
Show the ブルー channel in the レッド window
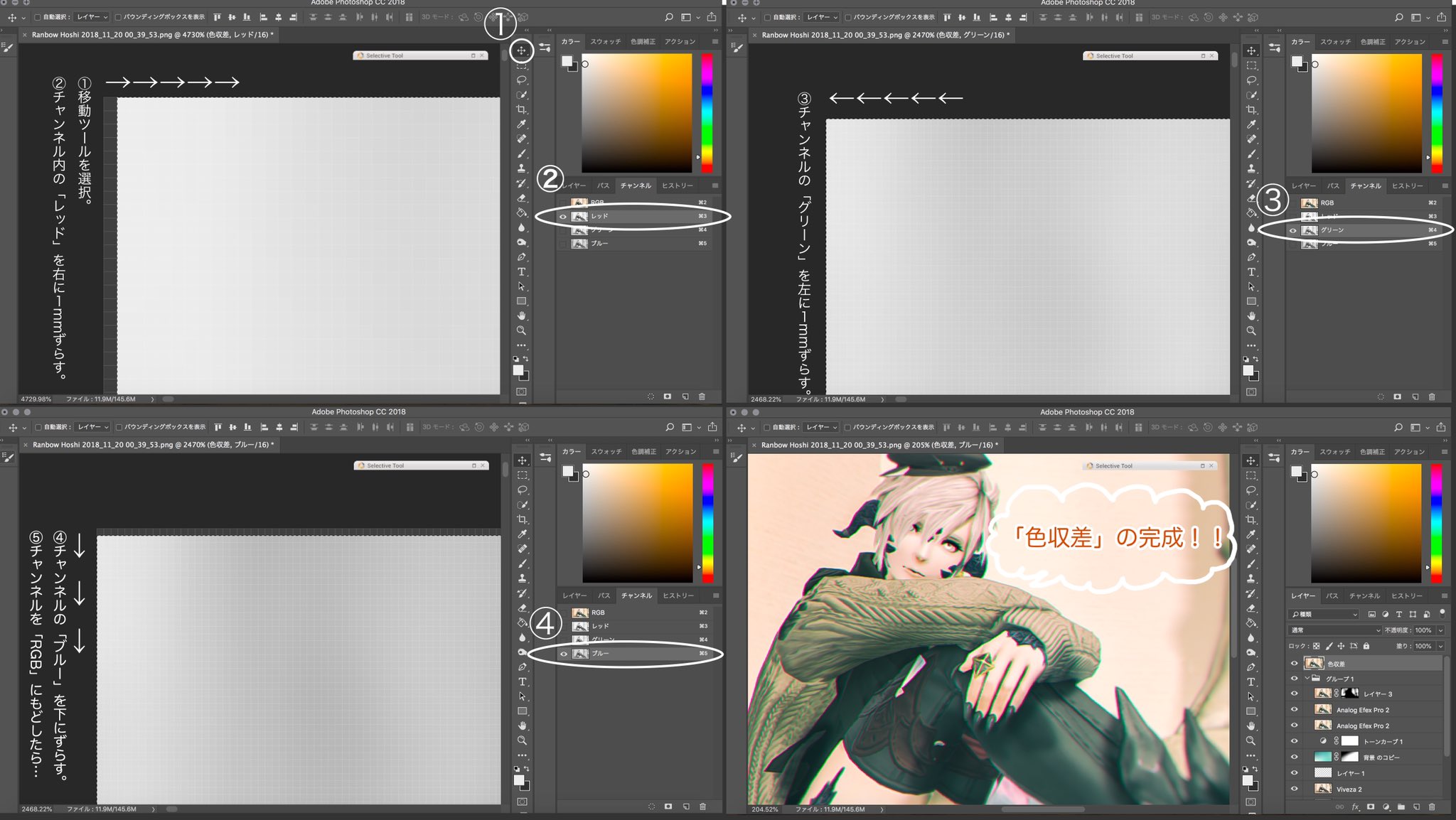click(x=563, y=244)
